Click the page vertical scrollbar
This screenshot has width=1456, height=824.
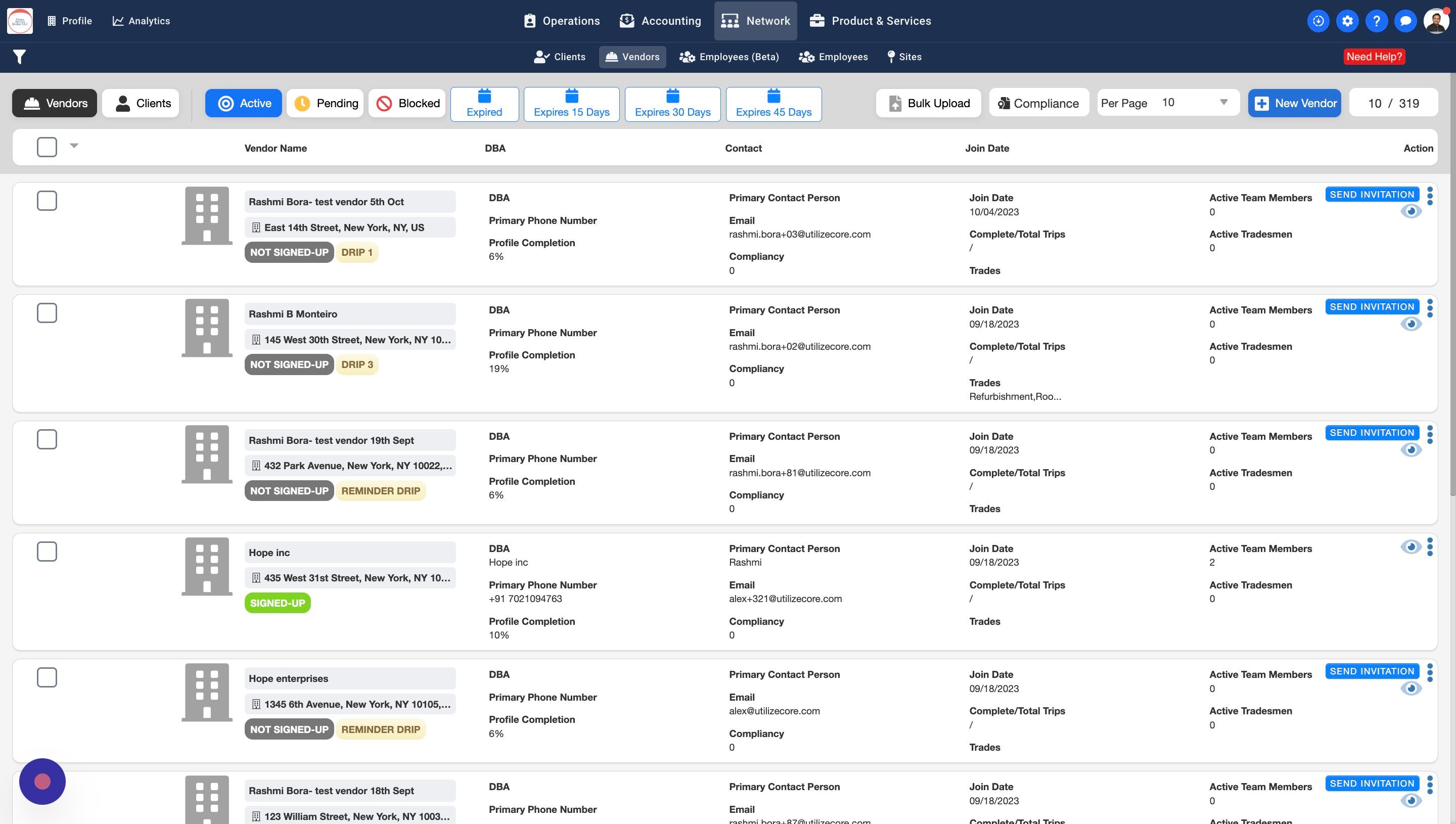click(1452, 283)
